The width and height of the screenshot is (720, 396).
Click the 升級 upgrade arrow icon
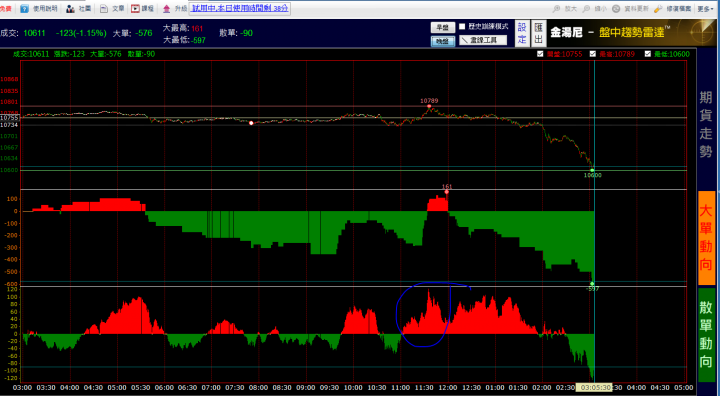coord(166,8)
